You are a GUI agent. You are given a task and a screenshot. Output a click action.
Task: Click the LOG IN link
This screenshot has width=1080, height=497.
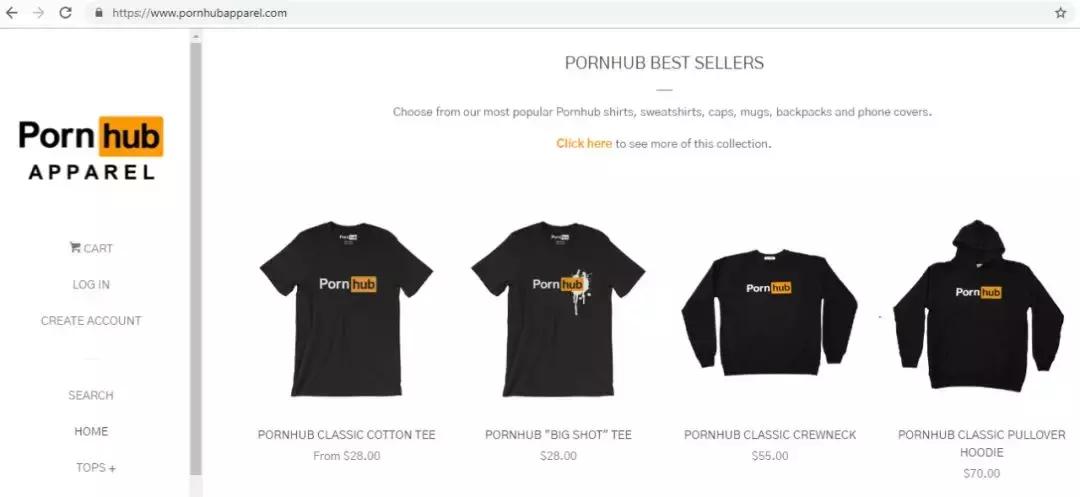tap(91, 284)
